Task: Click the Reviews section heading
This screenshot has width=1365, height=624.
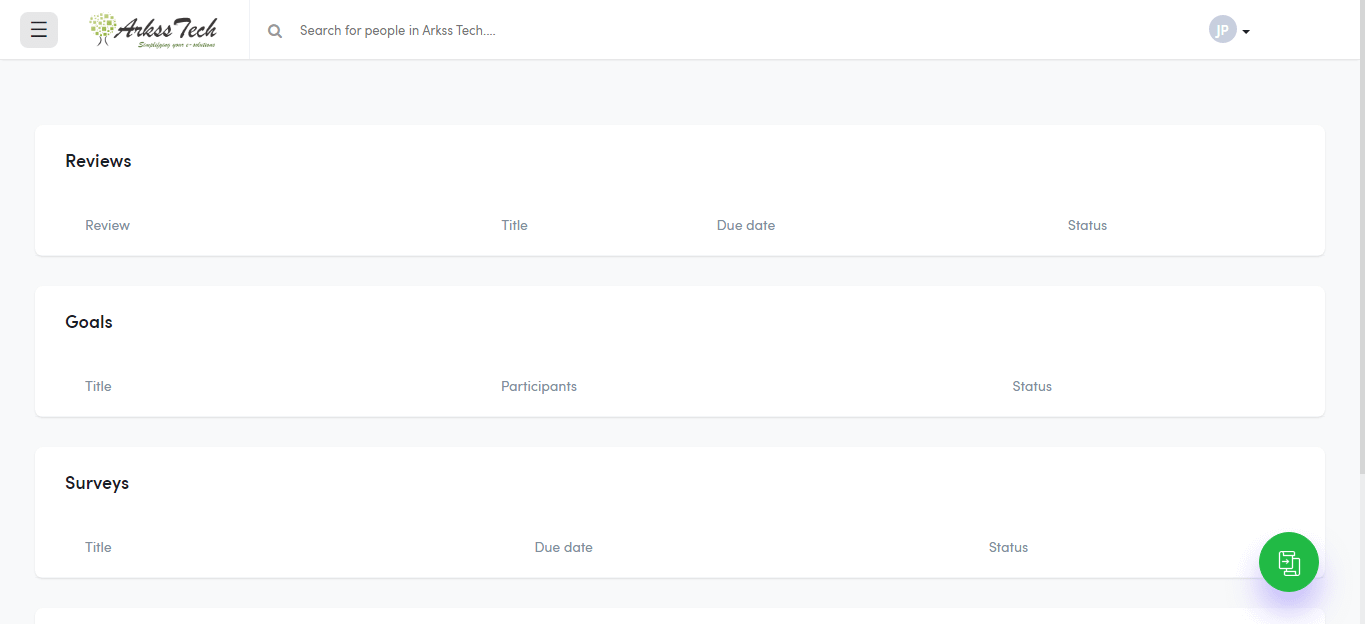Action: (x=98, y=161)
